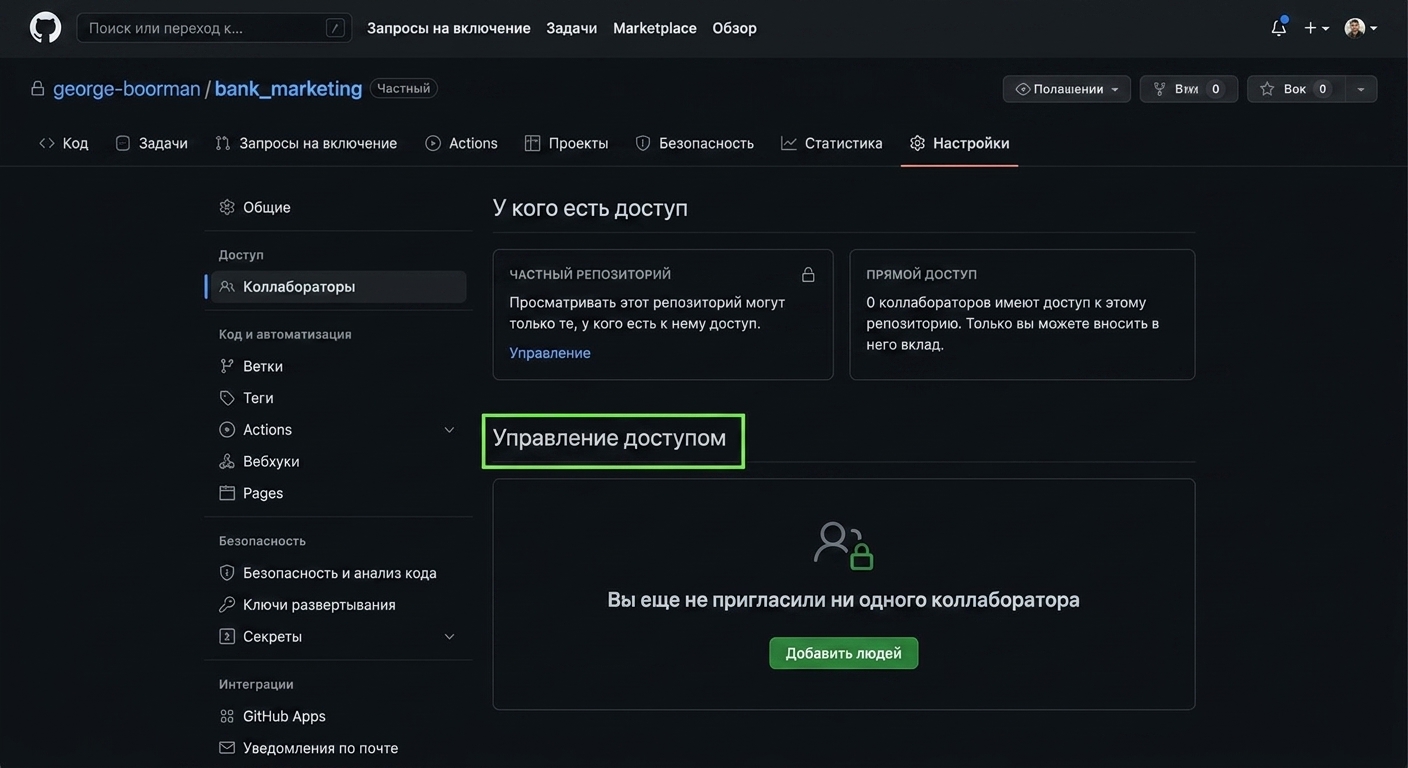Screen dimensions: 1408x768
Task: Open the notifications bell
Action: tap(1279, 28)
